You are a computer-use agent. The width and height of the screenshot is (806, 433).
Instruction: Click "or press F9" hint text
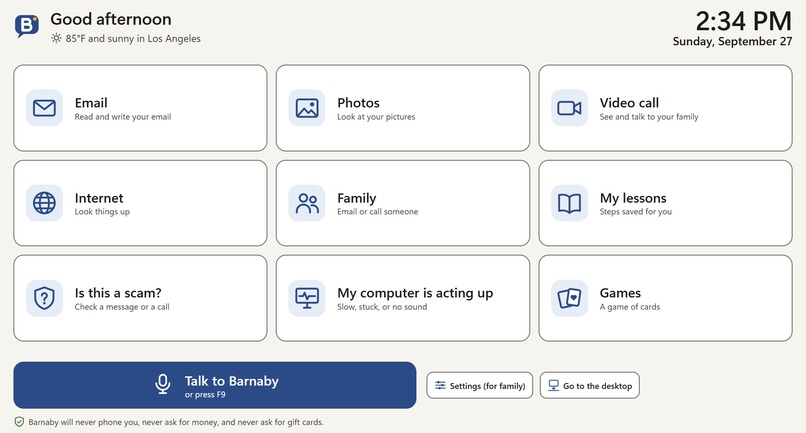click(x=205, y=395)
